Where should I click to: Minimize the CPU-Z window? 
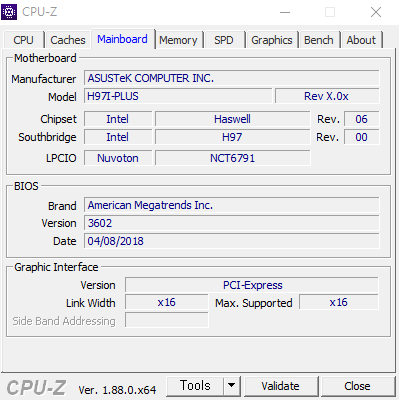coord(285,12)
